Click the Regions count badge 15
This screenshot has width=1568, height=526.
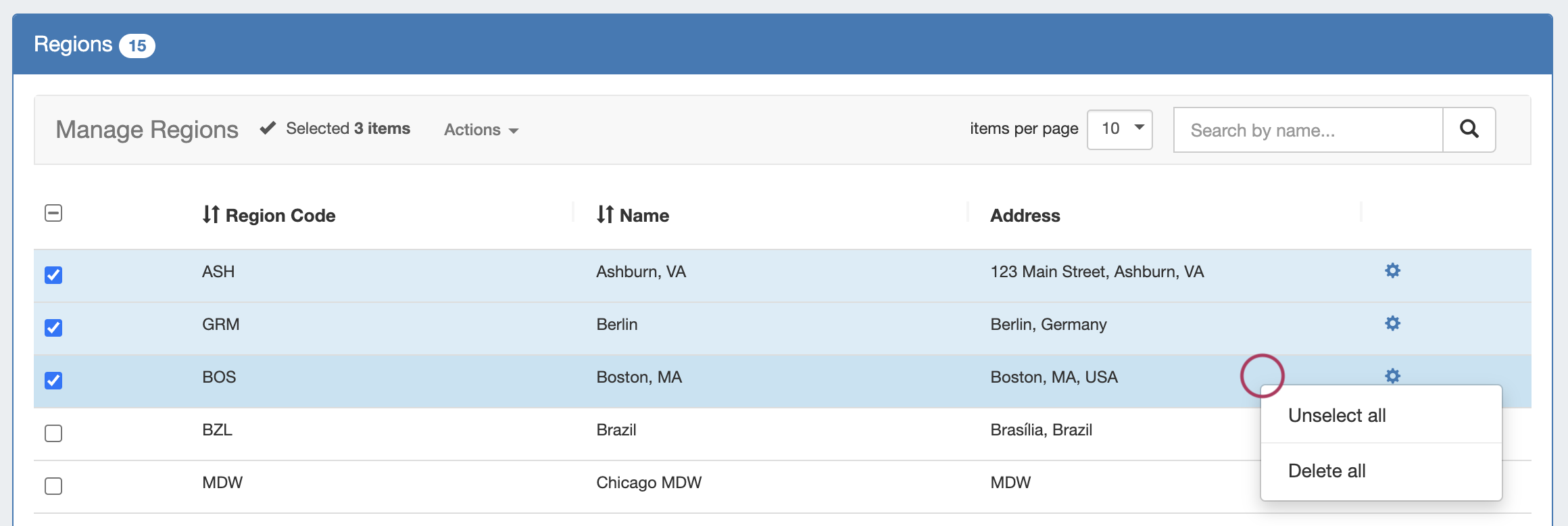(137, 46)
